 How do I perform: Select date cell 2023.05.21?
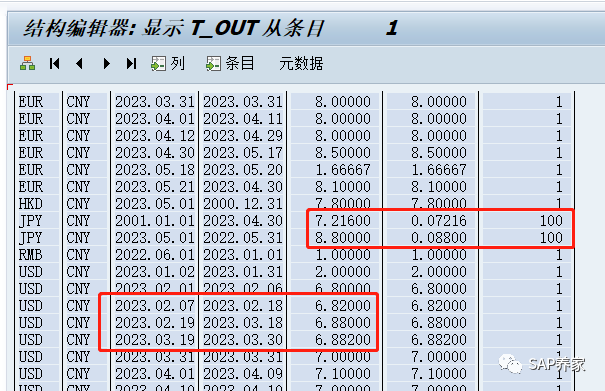pyautogui.click(x=154, y=187)
